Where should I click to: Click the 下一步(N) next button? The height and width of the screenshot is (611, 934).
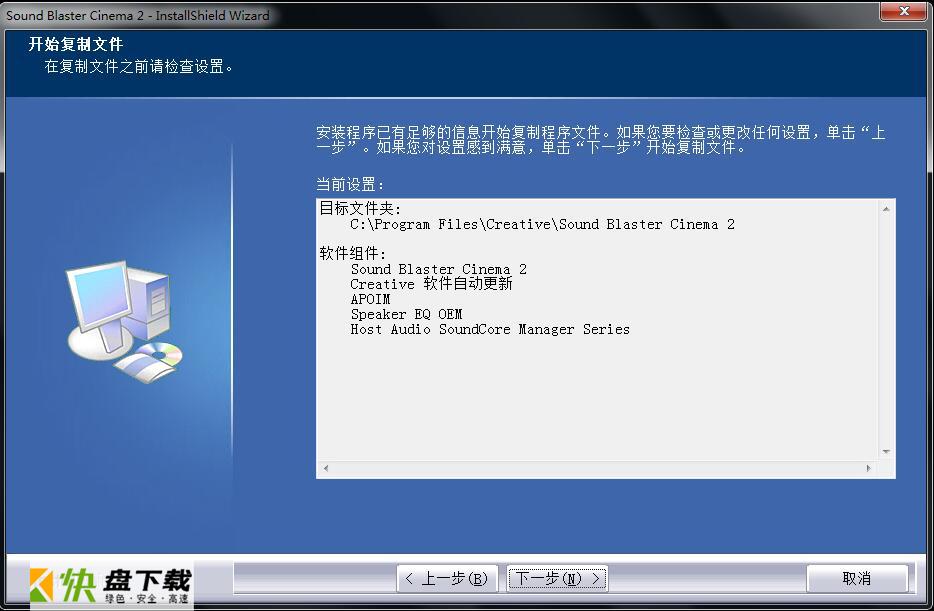click(557, 578)
